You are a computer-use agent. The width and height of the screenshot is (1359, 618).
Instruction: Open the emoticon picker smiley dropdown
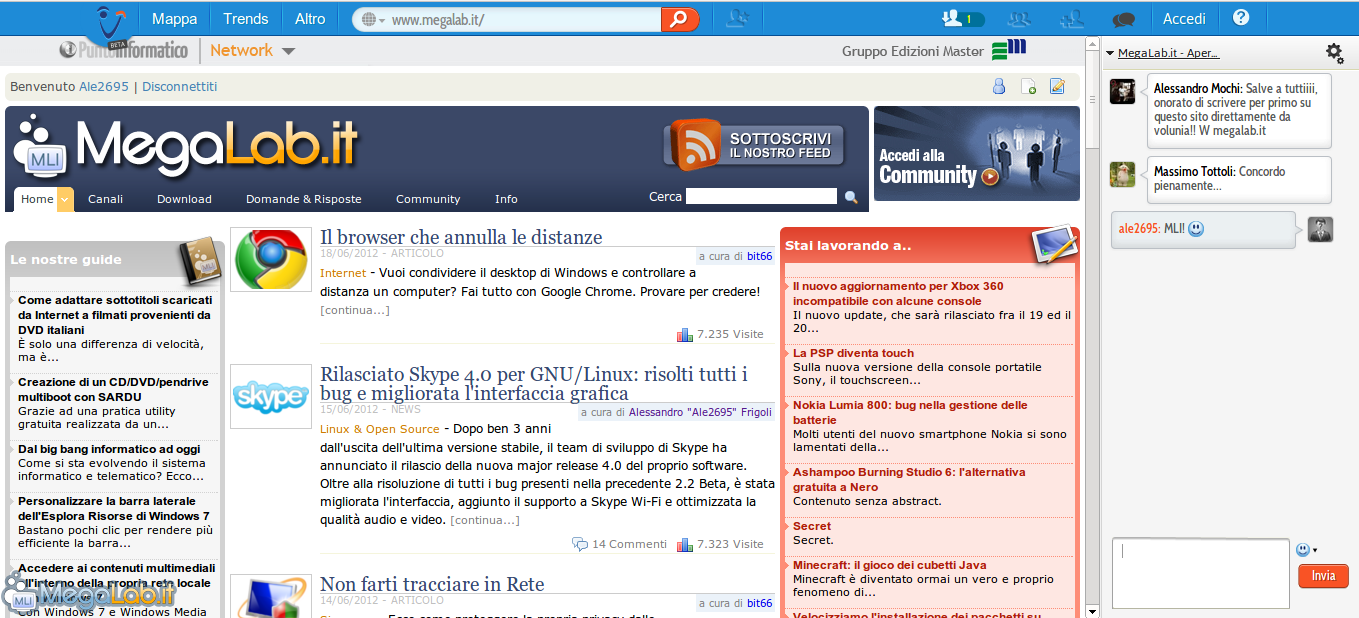click(1306, 549)
